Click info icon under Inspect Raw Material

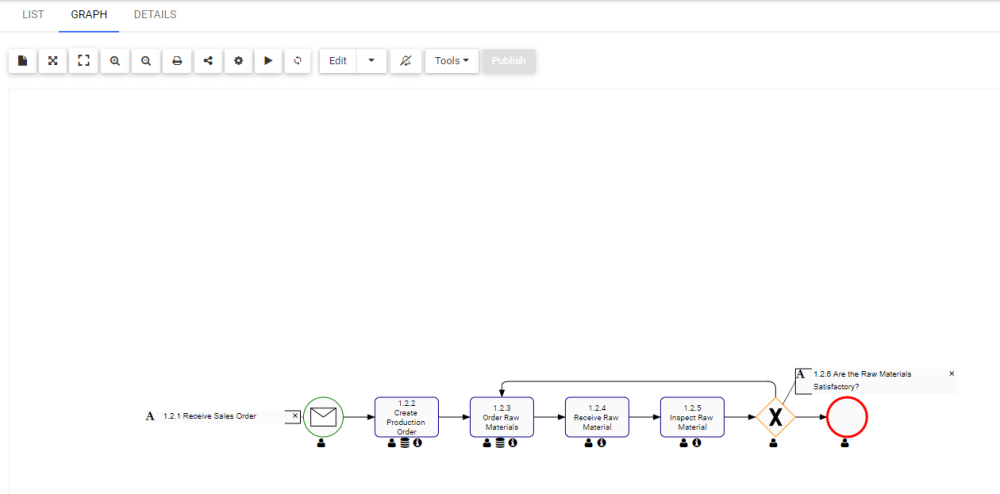coord(696,443)
